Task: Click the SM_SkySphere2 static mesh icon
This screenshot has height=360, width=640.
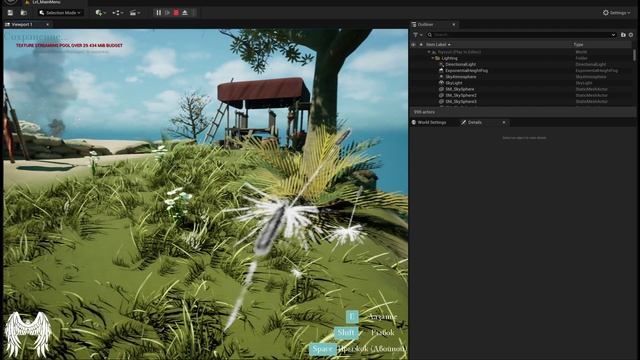Action: coord(441,95)
